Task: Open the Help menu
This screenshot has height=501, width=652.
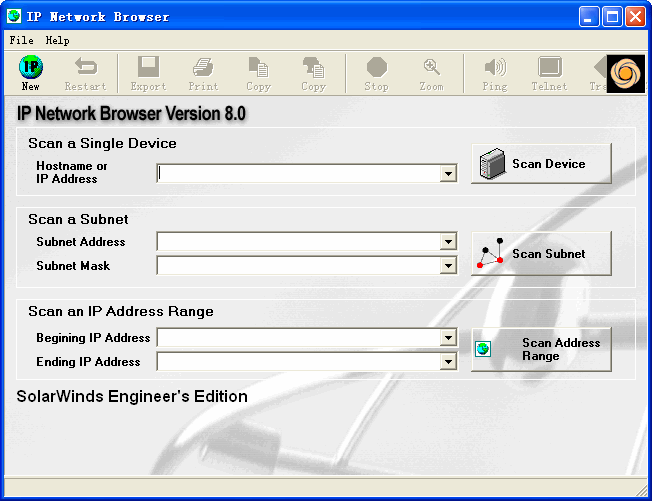Action: click(58, 40)
